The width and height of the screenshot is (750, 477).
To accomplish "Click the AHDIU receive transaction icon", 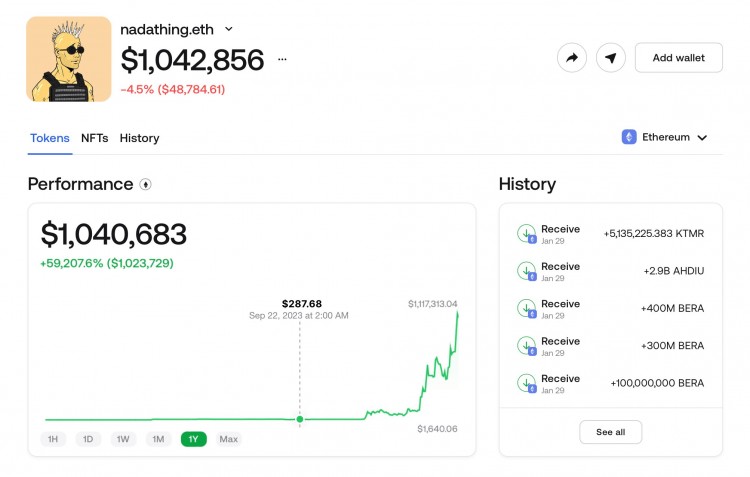I will [x=527, y=271].
